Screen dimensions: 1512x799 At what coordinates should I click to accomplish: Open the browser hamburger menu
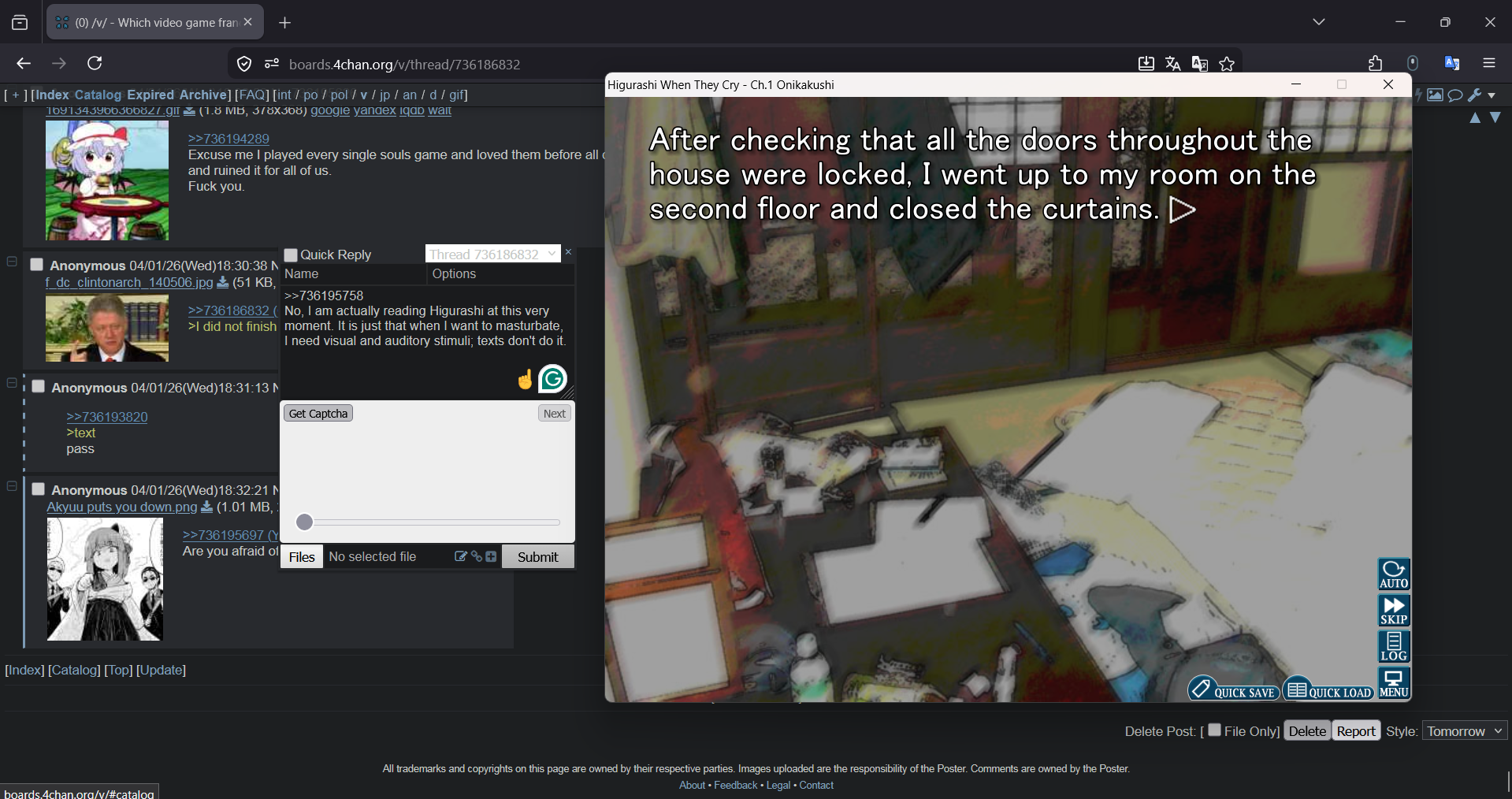(1489, 64)
